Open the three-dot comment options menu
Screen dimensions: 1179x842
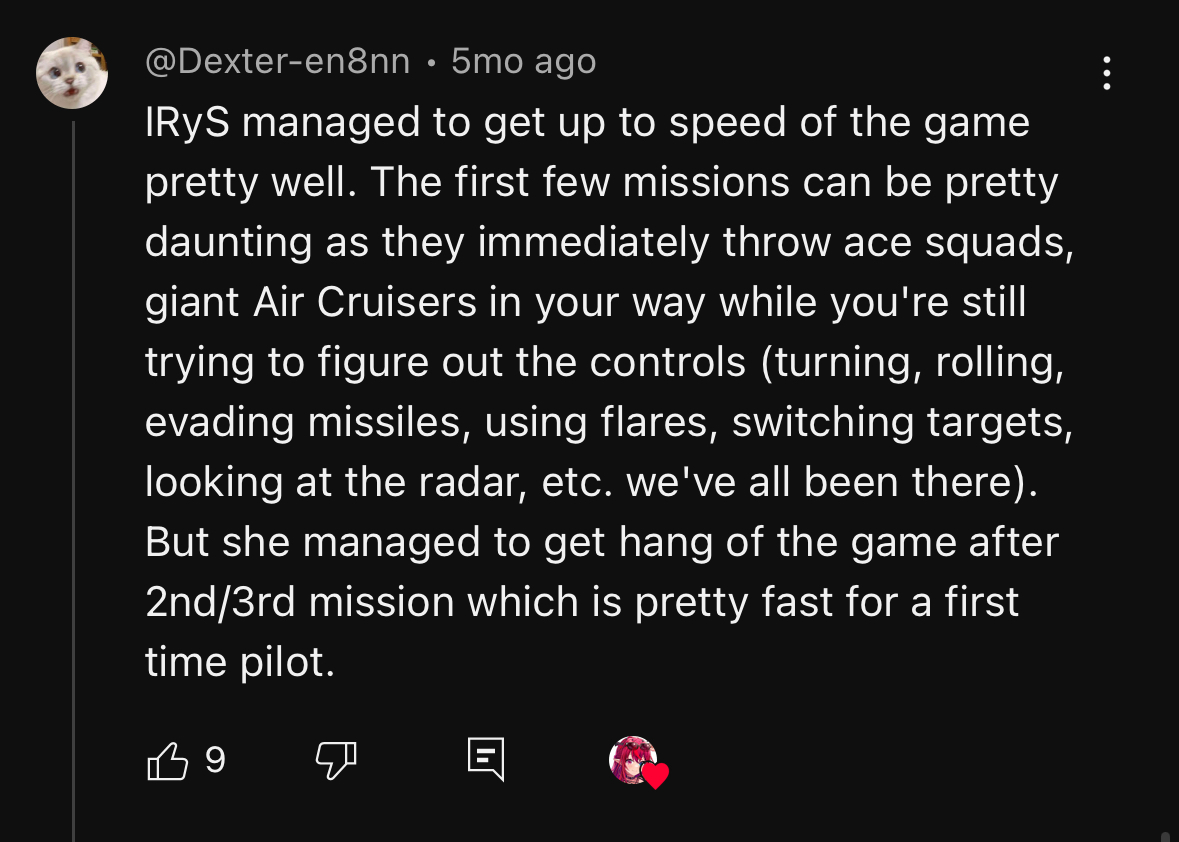(1106, 74)
